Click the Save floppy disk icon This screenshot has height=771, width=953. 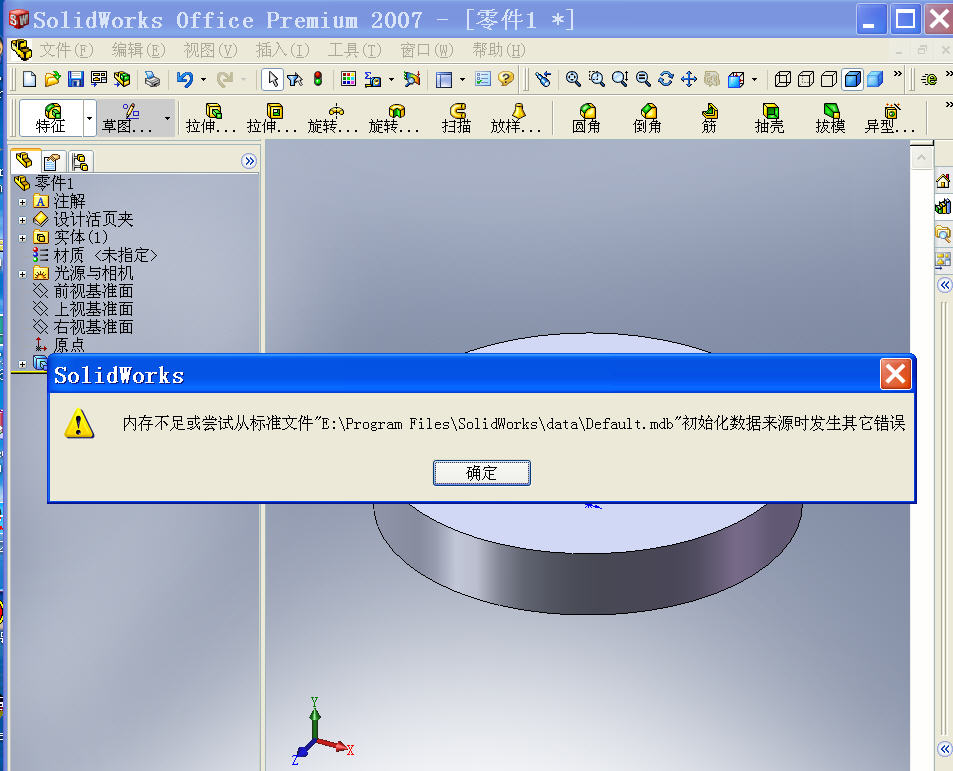point(75,79)
